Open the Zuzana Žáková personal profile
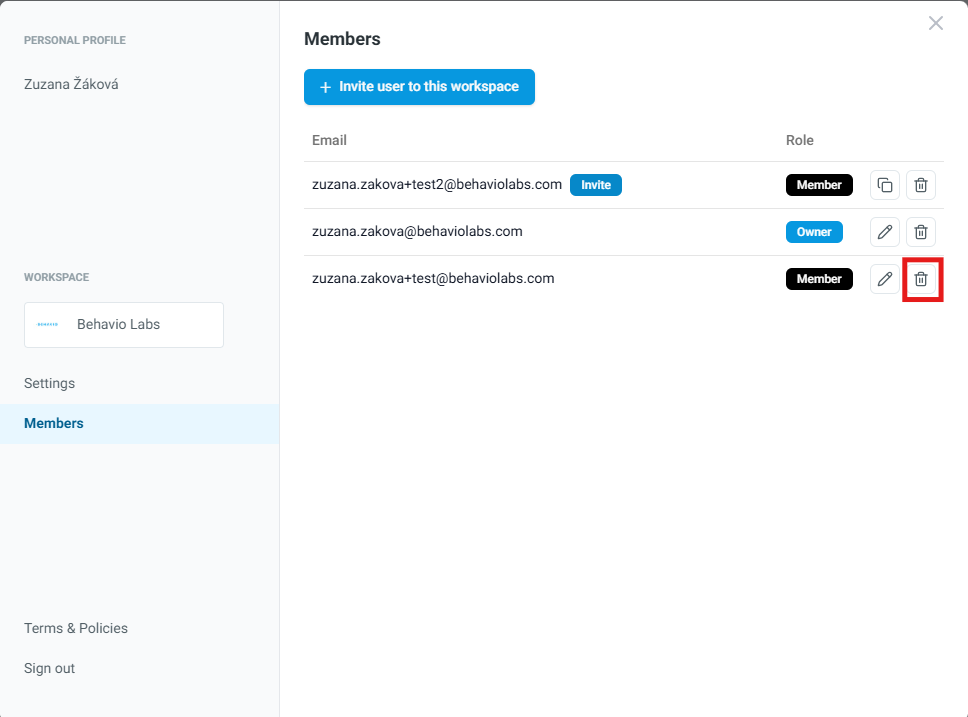The width and height of the screenshot is (968, 717). (71, 85)
